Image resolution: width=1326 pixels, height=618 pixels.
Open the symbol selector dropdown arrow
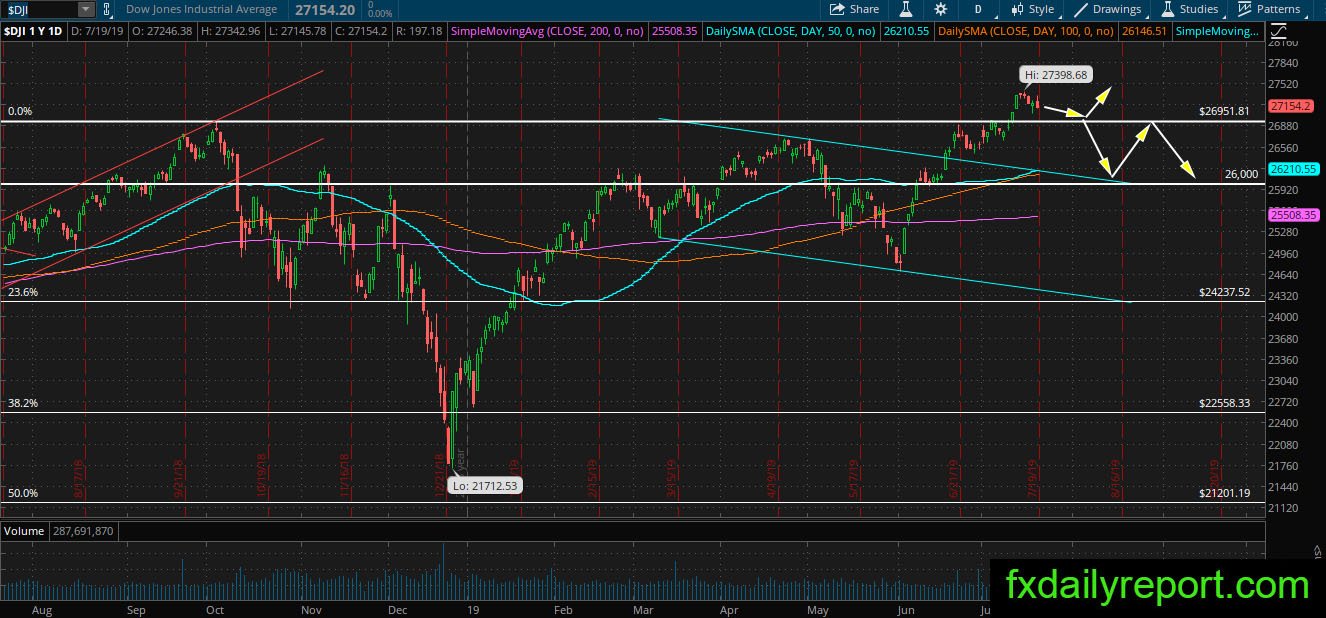[x=85, y=9]
